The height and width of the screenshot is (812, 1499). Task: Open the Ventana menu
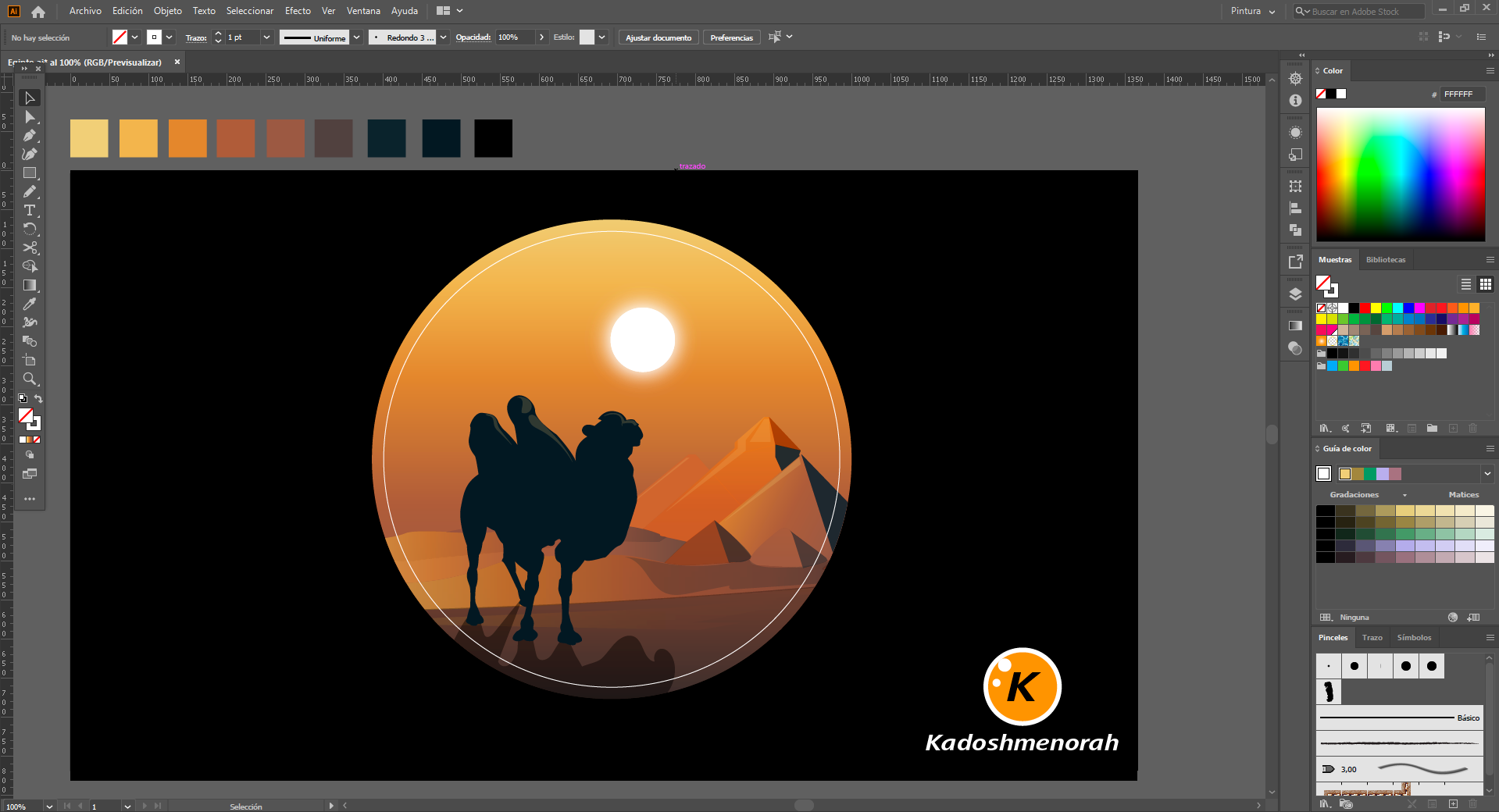(x=363, y=11)
